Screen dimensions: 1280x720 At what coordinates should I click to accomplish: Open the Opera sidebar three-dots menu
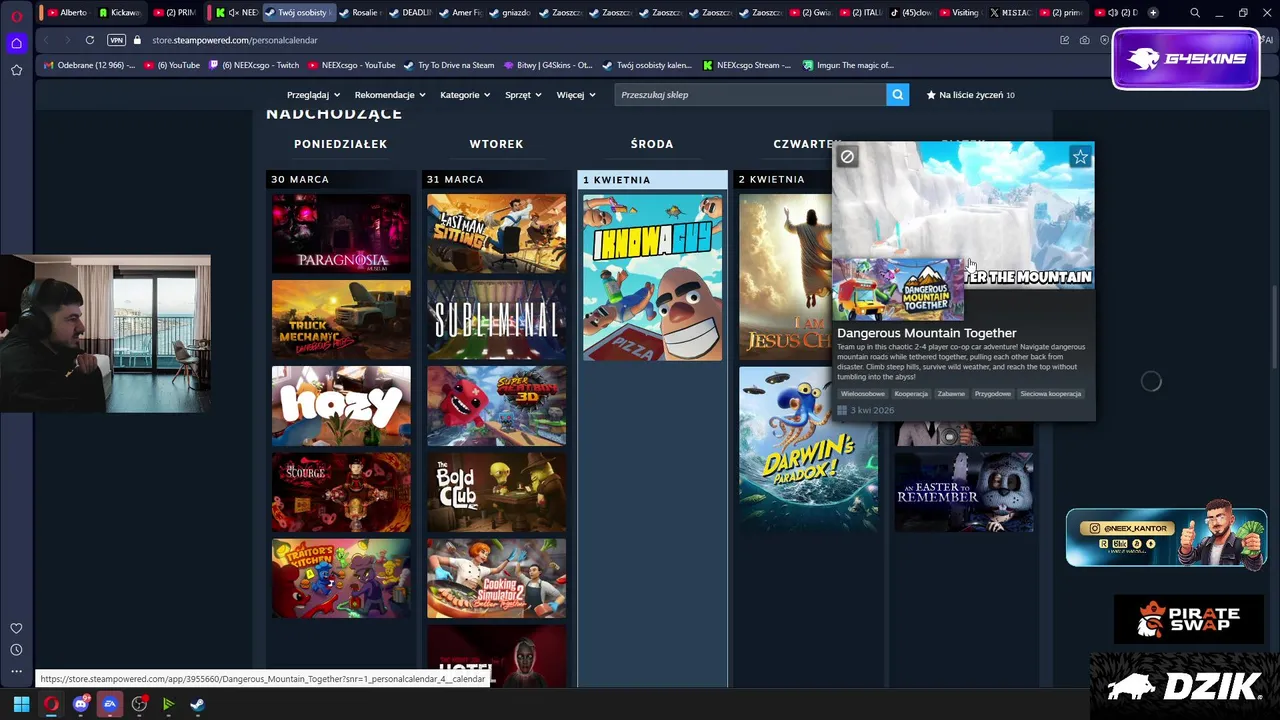pos(16,671)
